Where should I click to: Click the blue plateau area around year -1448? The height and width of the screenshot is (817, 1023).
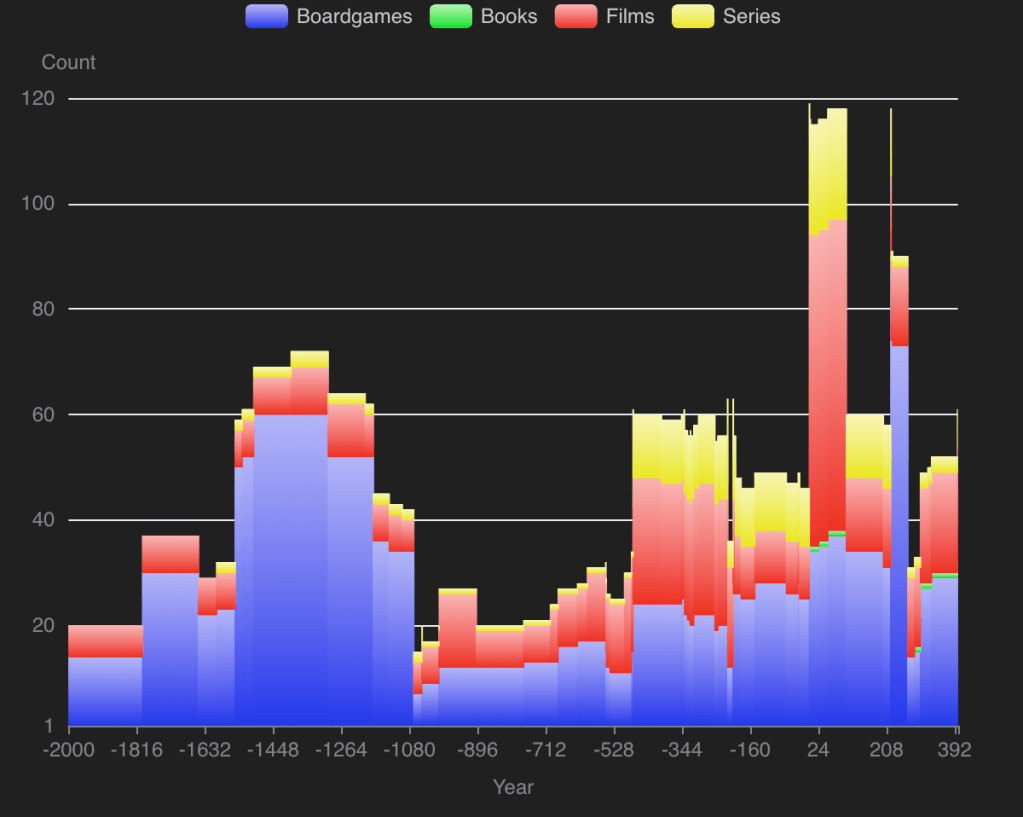(290, 560)
